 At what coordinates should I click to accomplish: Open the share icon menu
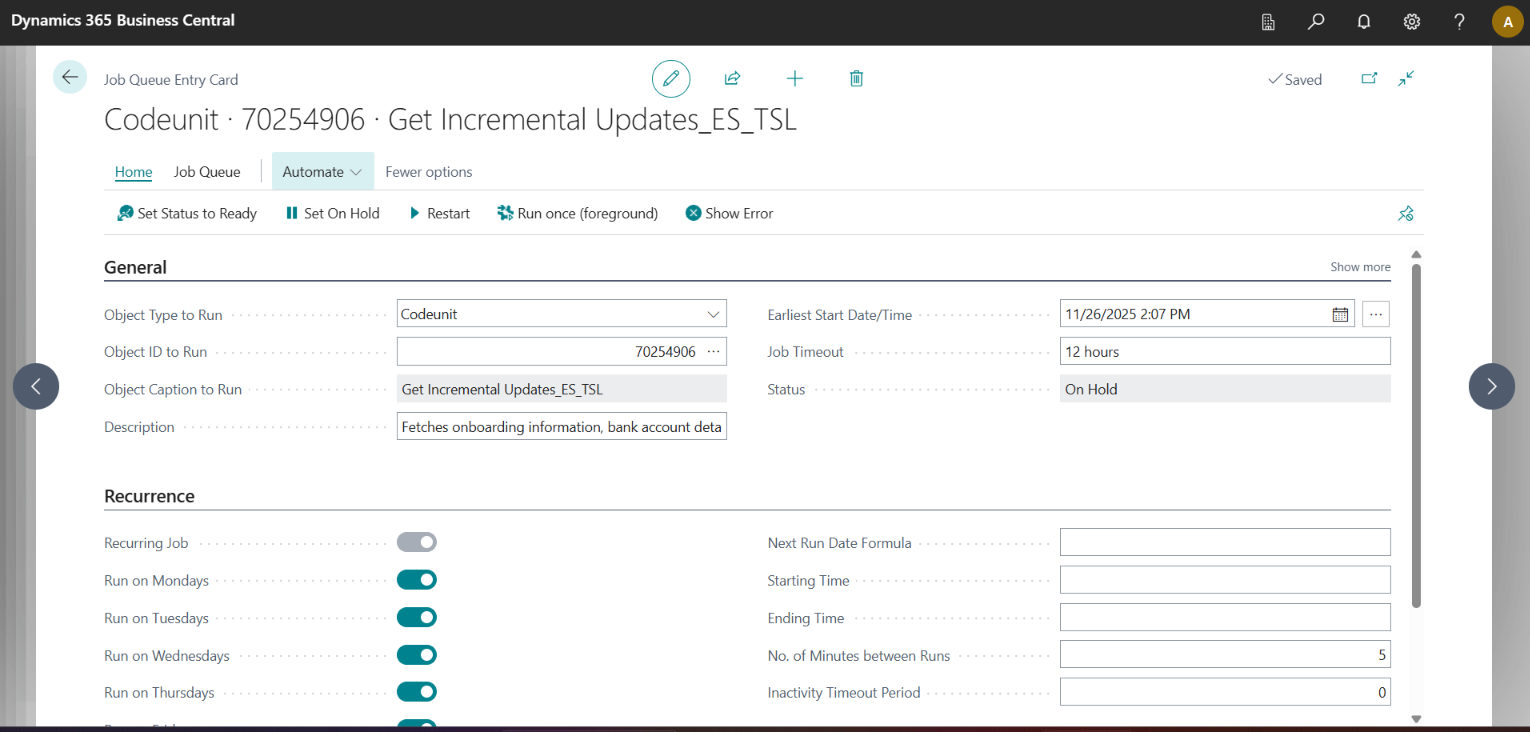click(732, 78)
